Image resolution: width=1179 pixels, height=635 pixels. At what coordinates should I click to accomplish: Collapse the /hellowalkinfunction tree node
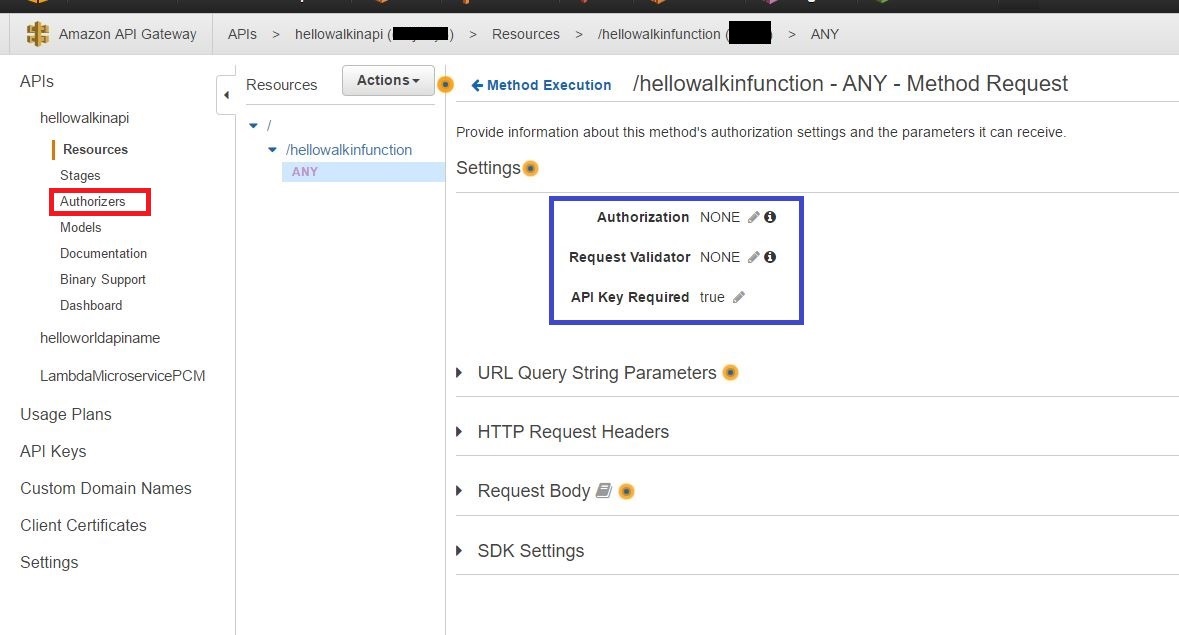pyautogui.click(x=272, y=150)
